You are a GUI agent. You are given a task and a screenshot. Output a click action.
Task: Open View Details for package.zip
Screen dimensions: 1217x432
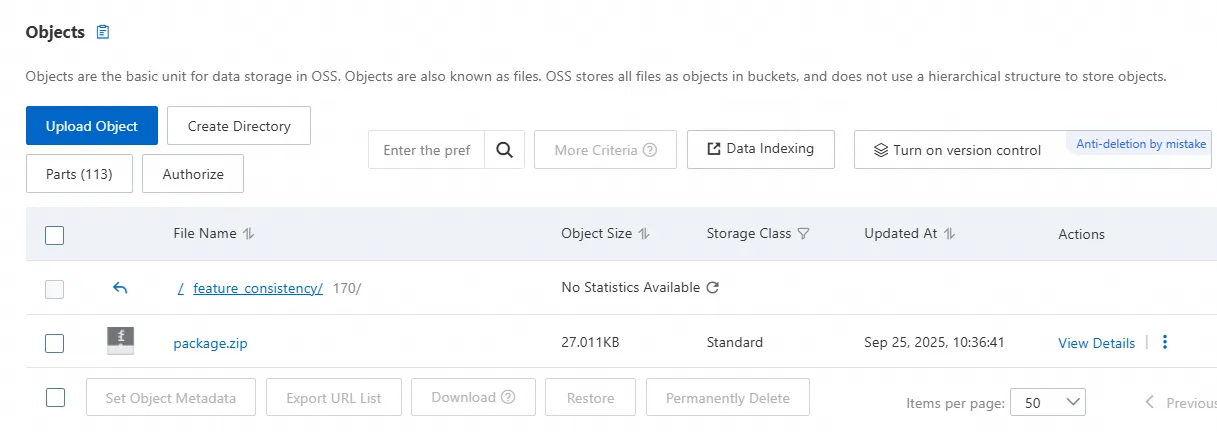coord(1096,343)
